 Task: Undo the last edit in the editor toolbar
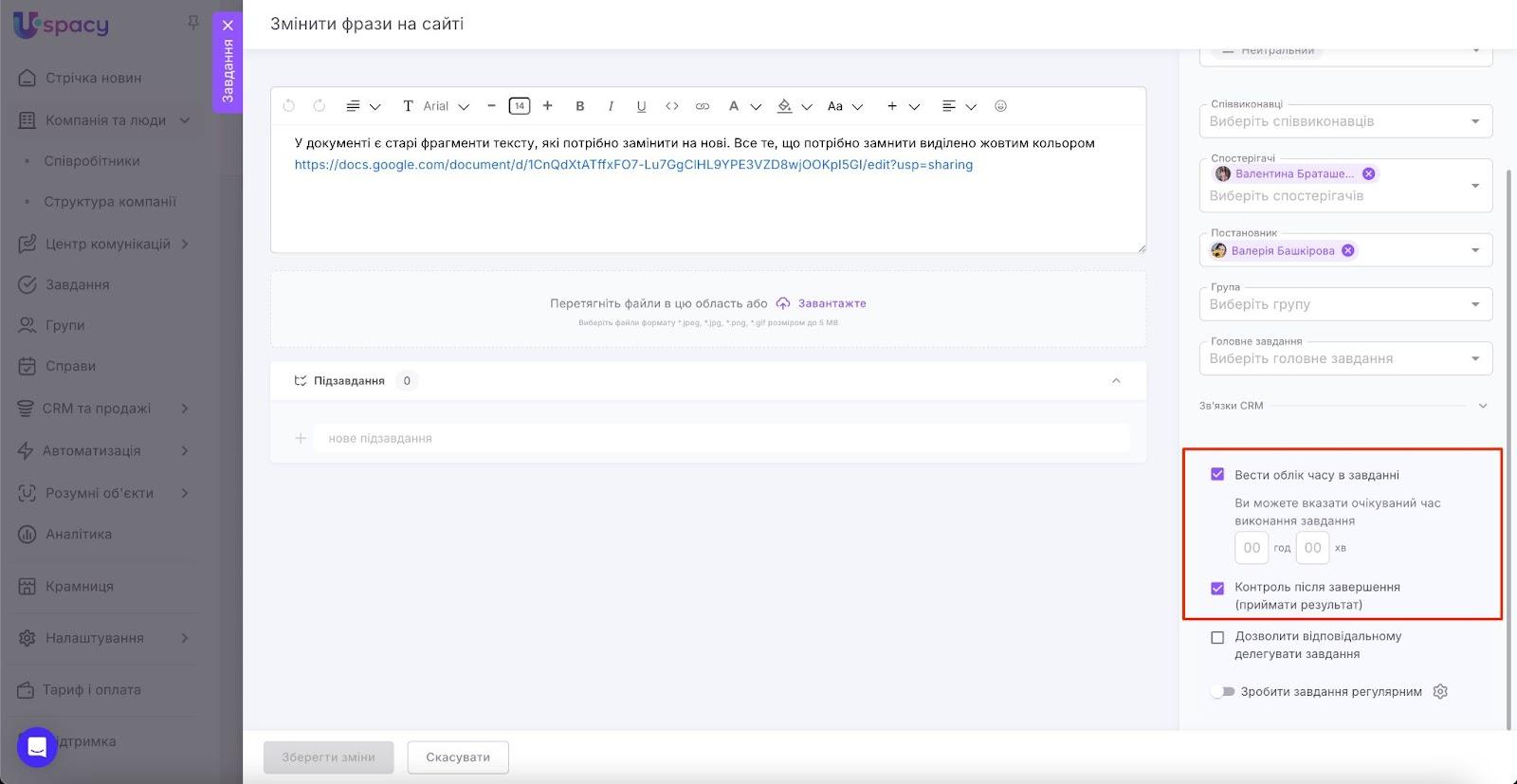[x=289, y=106]
